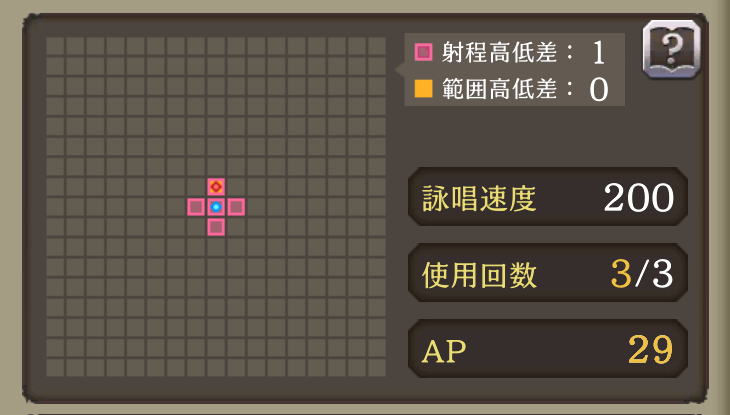Select the blue dot center grid cell
Image resolution: width=730 pixels, height=415 pixels.
pyautogui.click(x=216, y=207)
